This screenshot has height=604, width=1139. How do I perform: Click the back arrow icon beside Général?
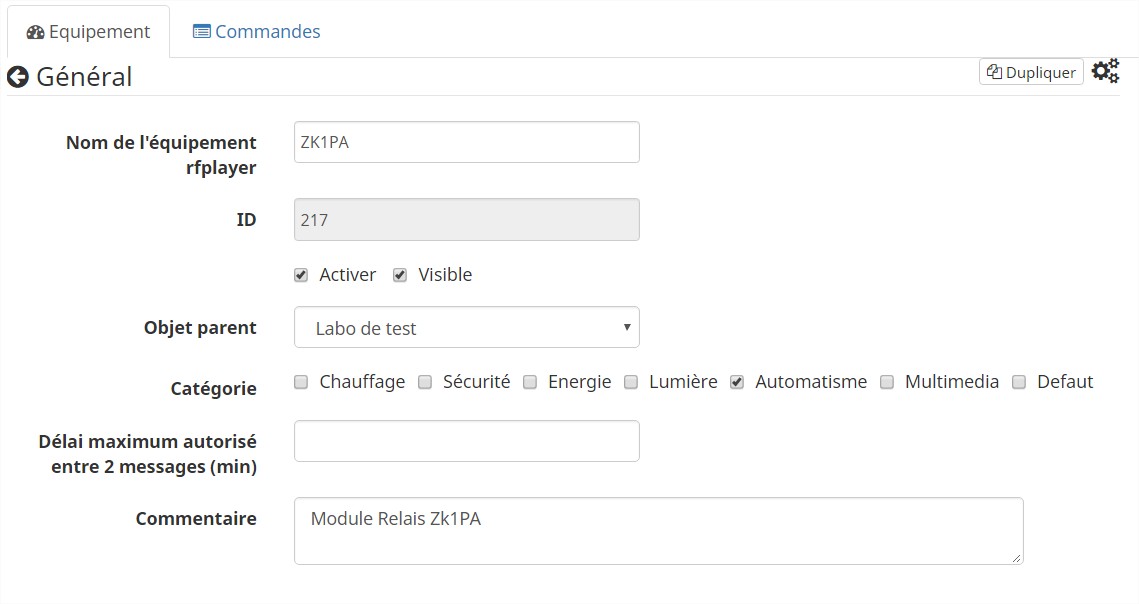[17, 77]
